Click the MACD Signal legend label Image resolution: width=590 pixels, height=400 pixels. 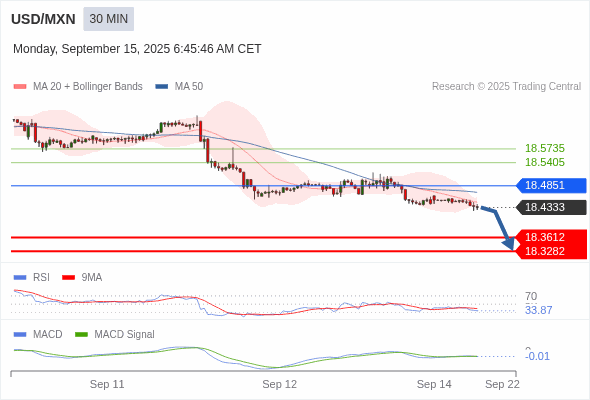(x=124, y=334)
